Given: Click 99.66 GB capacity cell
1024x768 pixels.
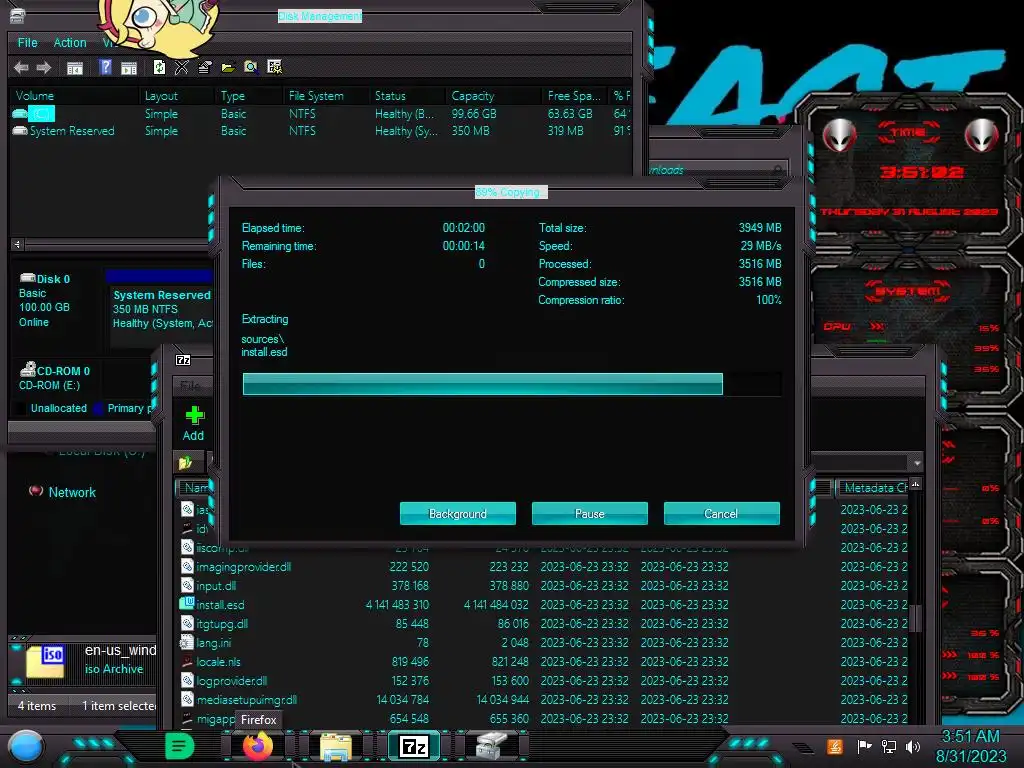Looking at the screenshot, I should tap(474, 114).
